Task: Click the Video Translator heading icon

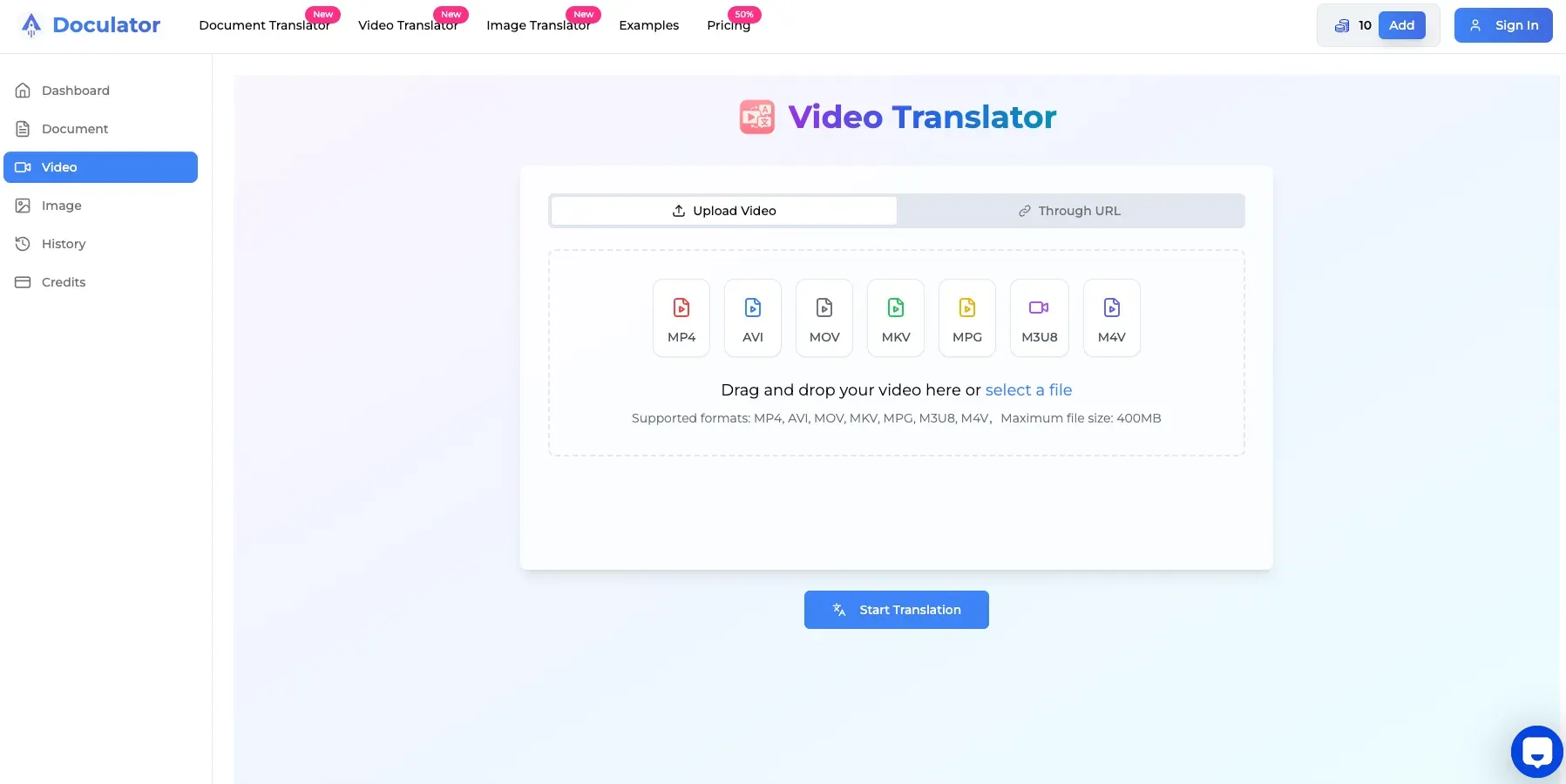Action: [x=757, y=117]
